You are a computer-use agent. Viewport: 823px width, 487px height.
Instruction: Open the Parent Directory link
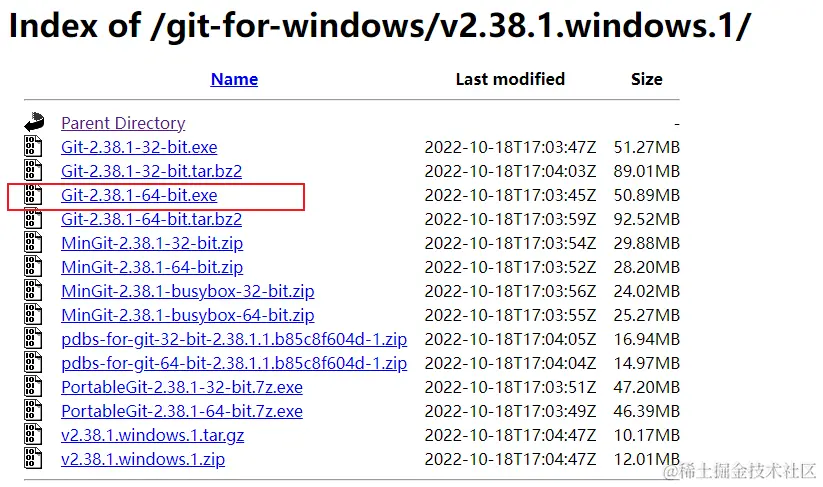coord(123,123)
